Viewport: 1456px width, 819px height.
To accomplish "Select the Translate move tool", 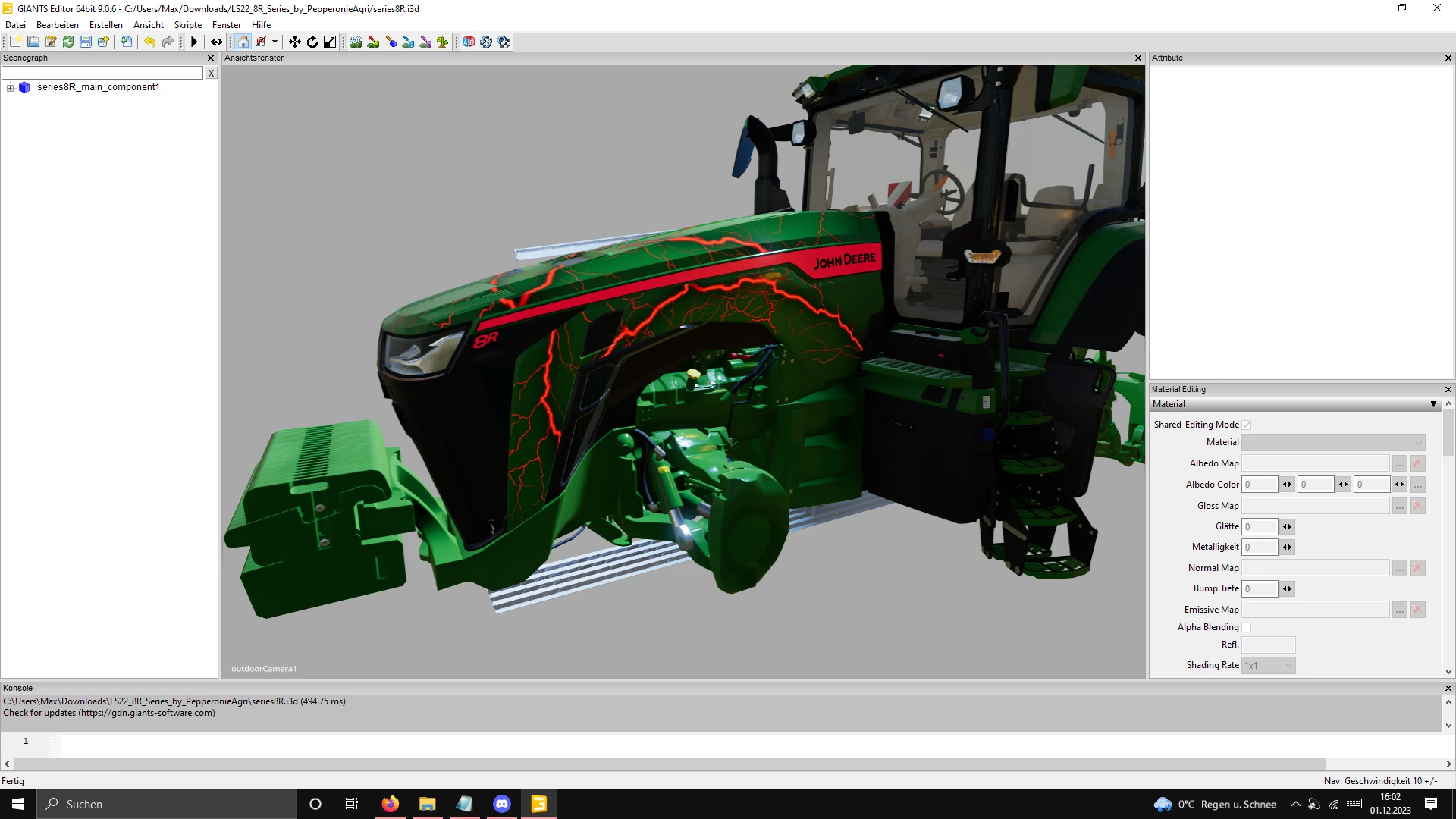I will coord(295,42).
